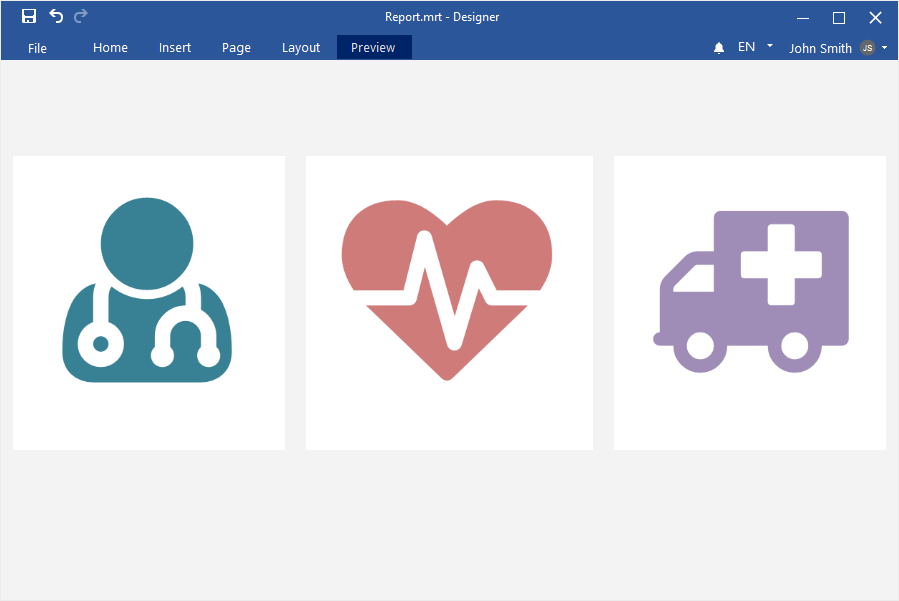Open notifications bell

pyautogui.click(x=719, y=48)
